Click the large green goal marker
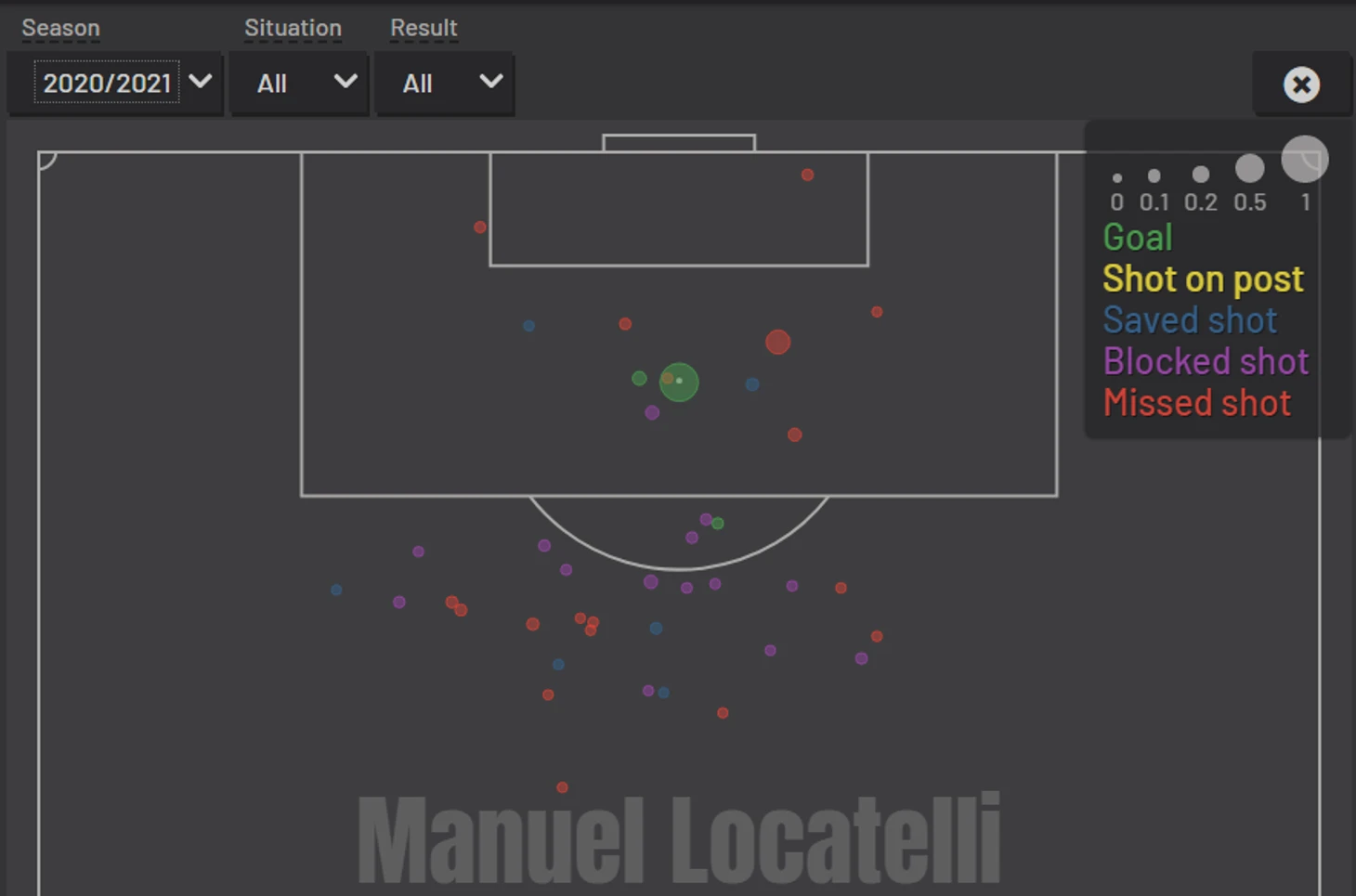1356x896 pixels. coord(679,382)
